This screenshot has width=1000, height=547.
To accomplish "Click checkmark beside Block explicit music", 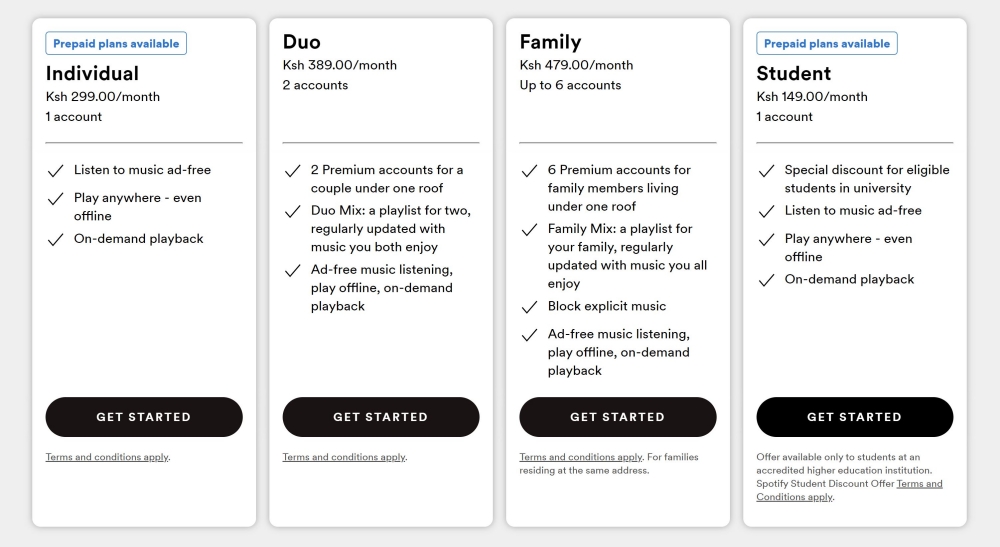I will [x=530, y=308].
